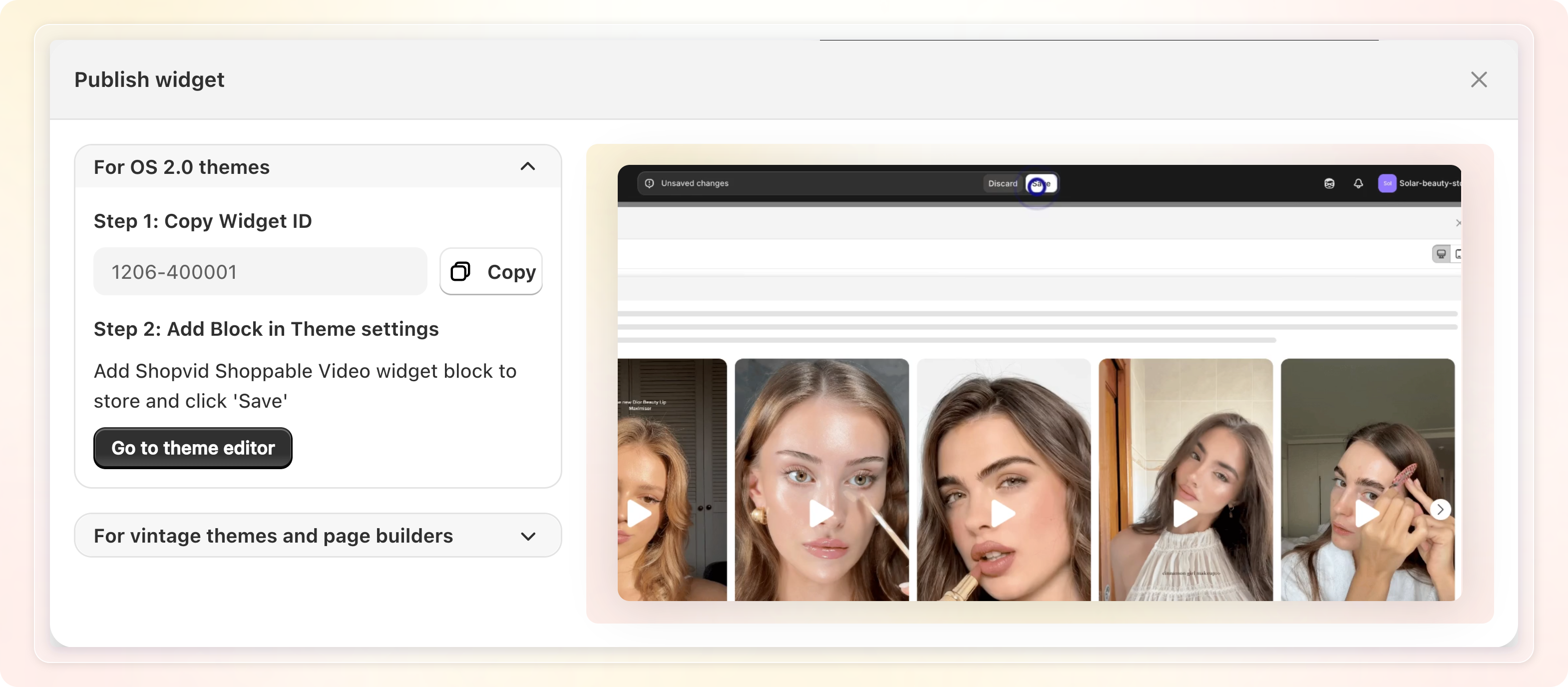Collapse the For OS 2.0 themes section
The height and width of the screenshot is (687, 1568).
(528, 166)
